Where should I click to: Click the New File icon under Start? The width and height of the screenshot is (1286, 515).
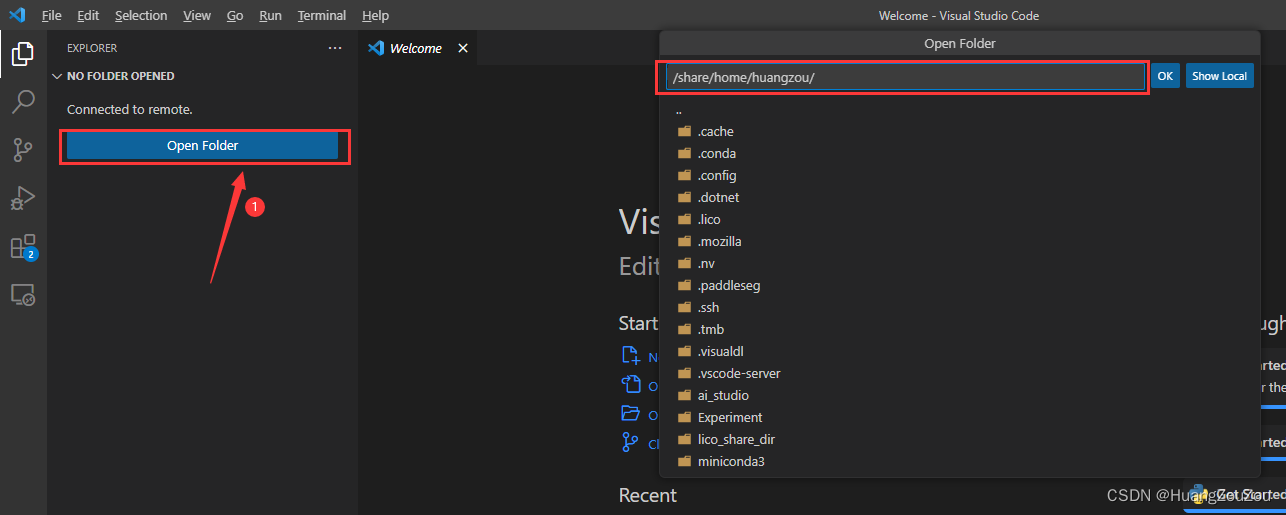tap(630, 355)
